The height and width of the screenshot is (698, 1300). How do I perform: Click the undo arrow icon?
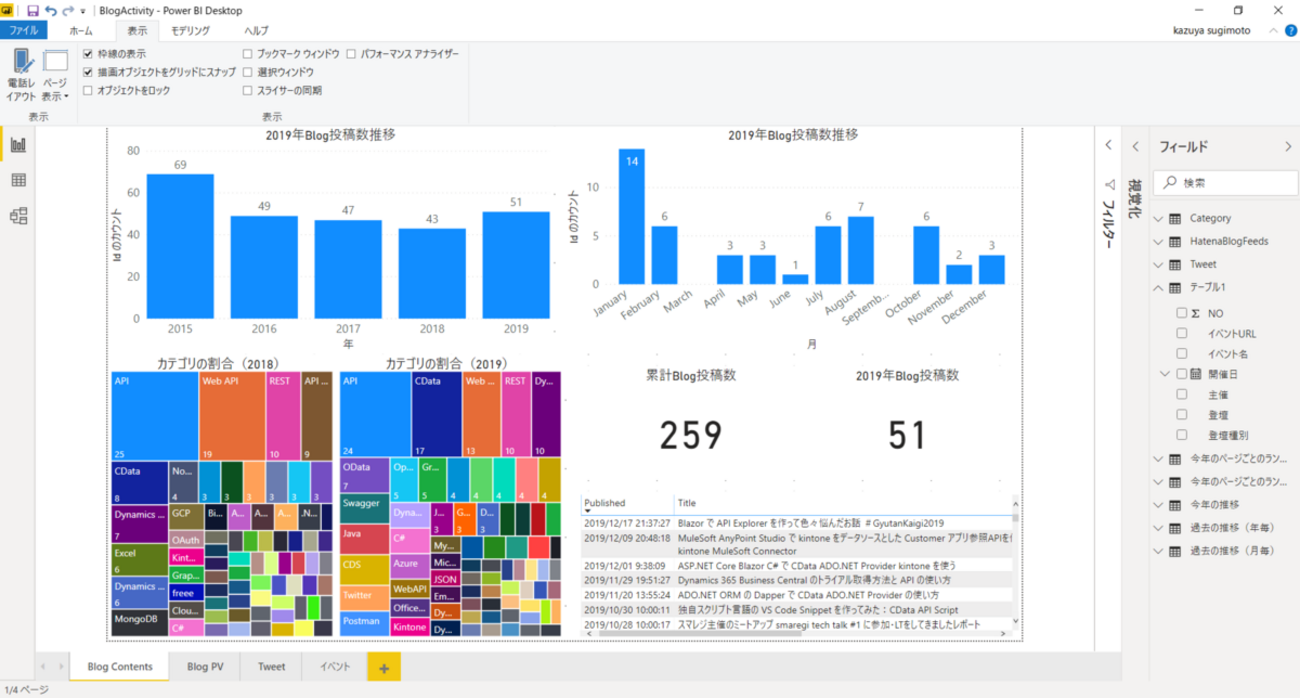coord(50,10)
